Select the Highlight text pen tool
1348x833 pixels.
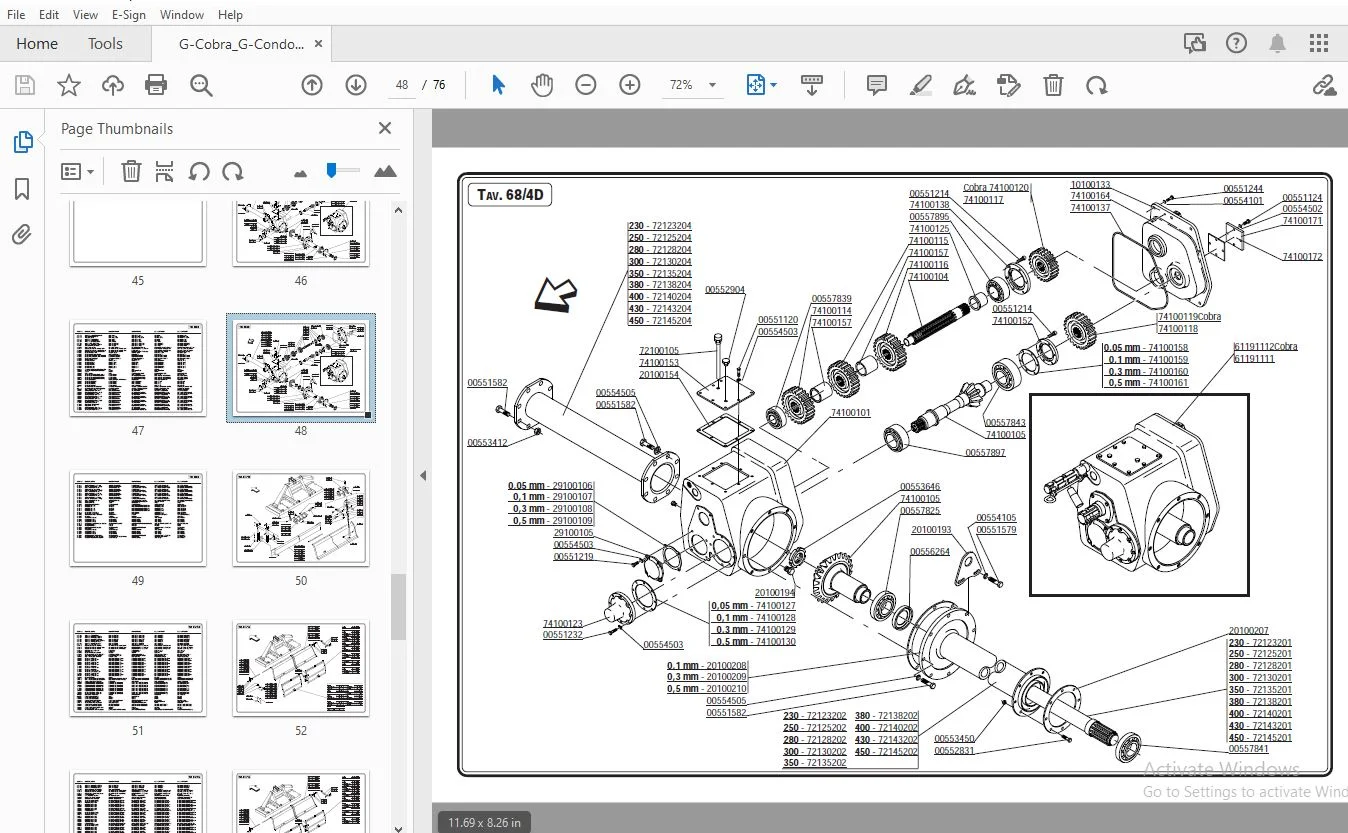[921, 85]
